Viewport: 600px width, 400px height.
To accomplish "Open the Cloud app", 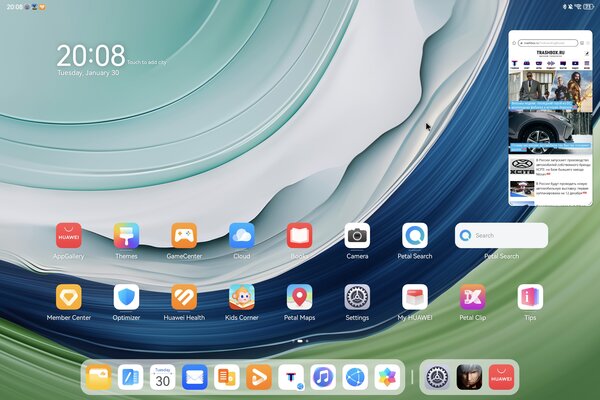I will coord(242,235).
